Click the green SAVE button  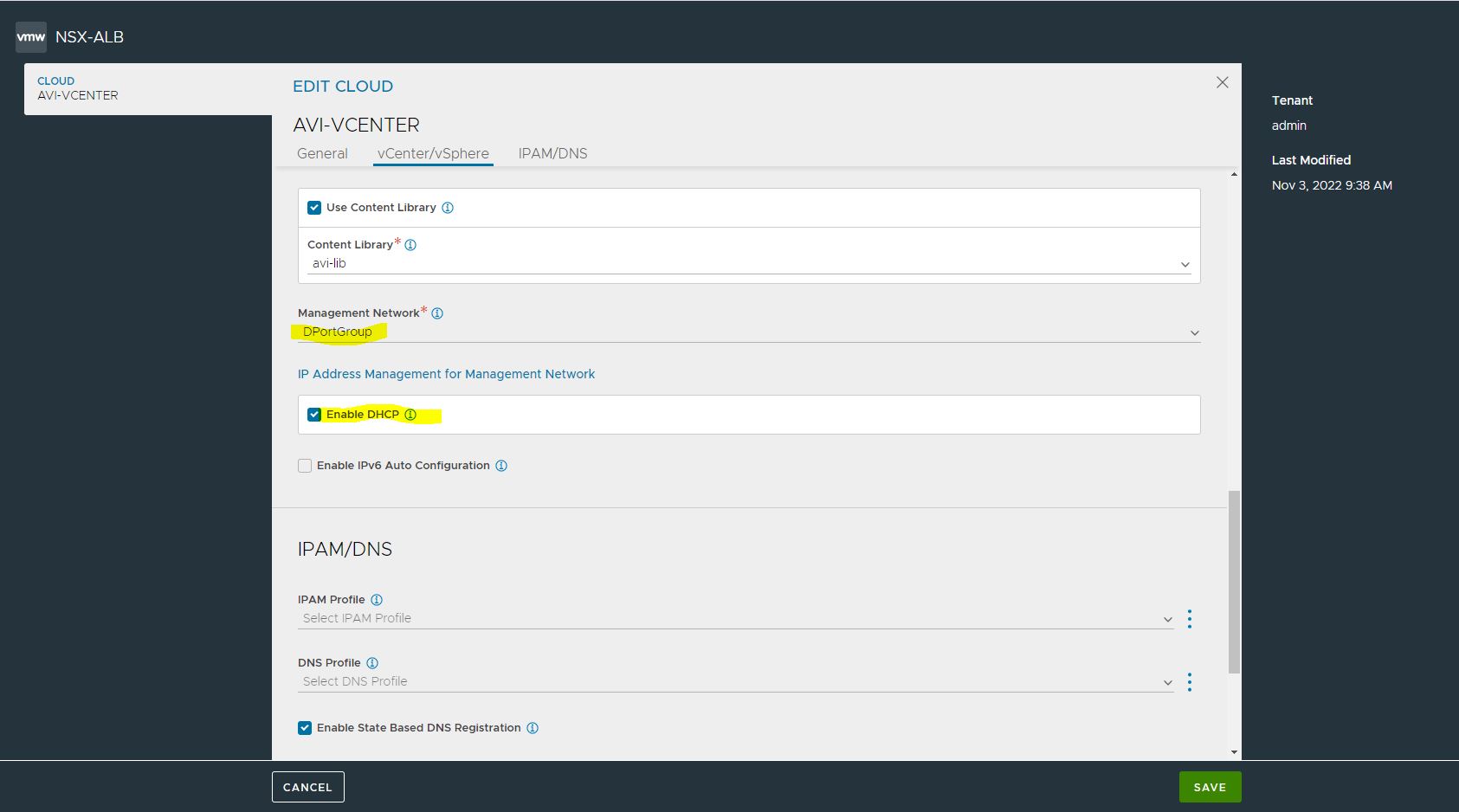click(x=1210, y=787)
